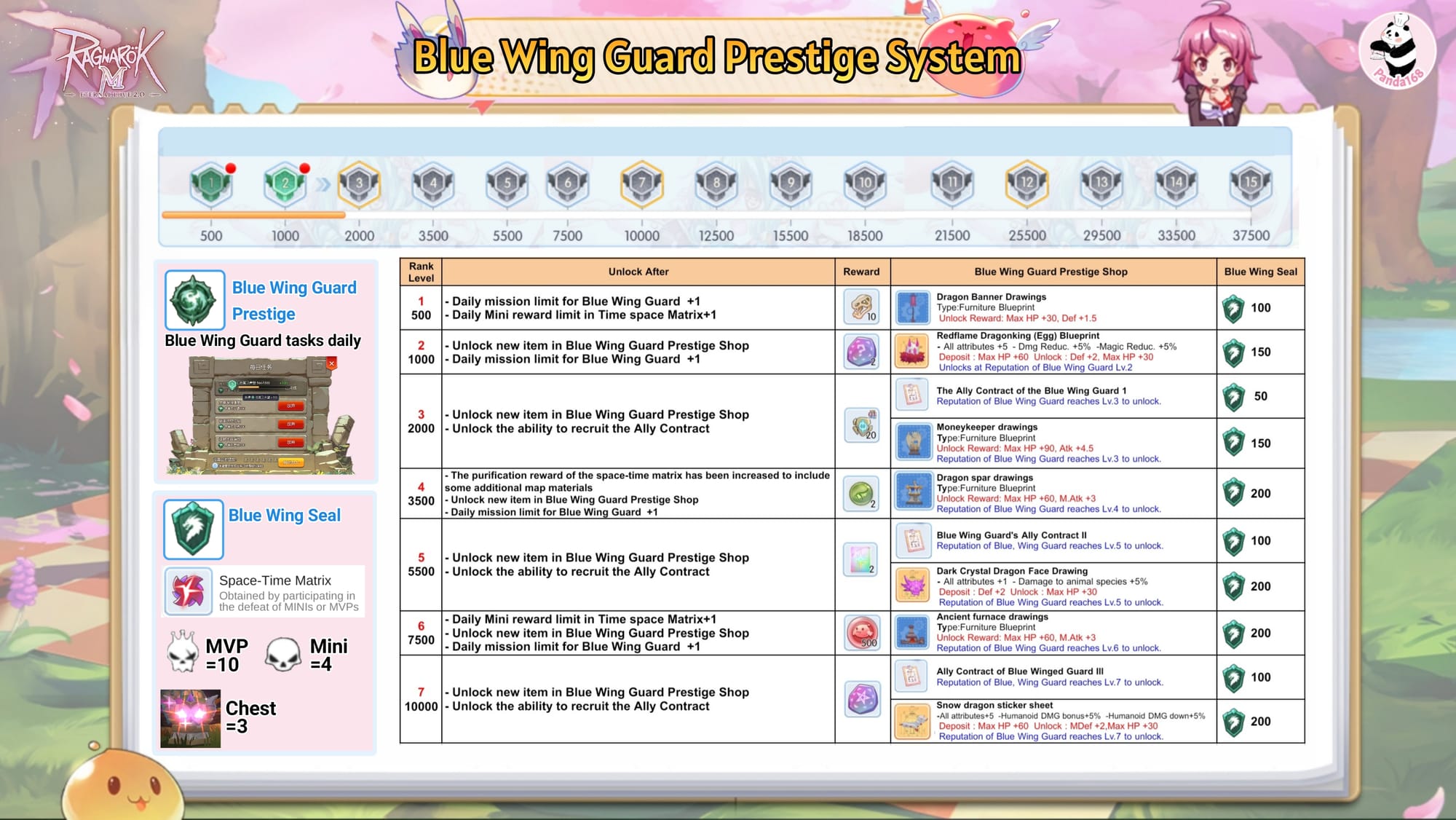Select the rank 7 gold-framed badge
The width and height of the screenshot is (1456, 820).
641,184
